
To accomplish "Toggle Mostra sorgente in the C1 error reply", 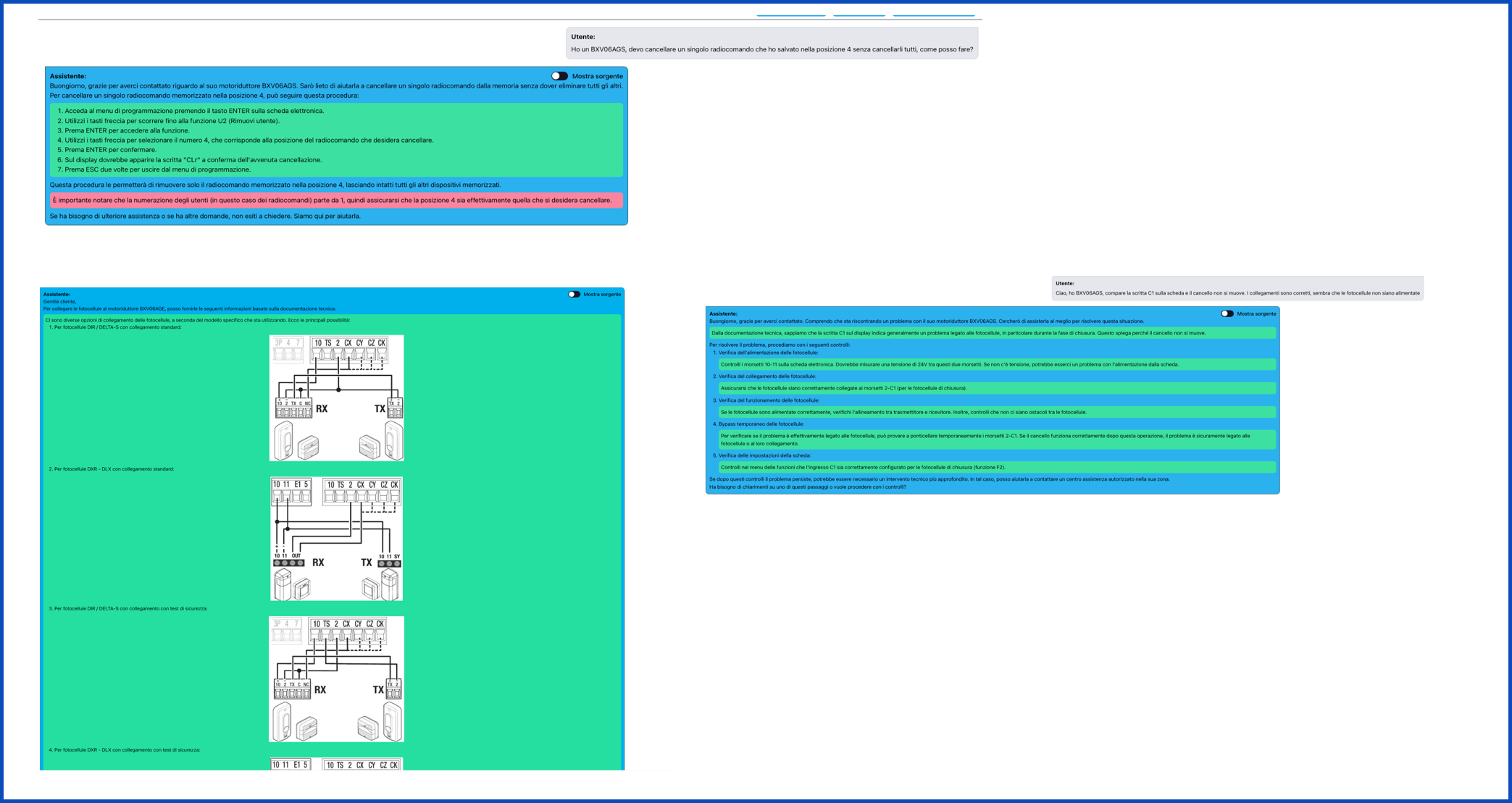I will coord(1227,314).
